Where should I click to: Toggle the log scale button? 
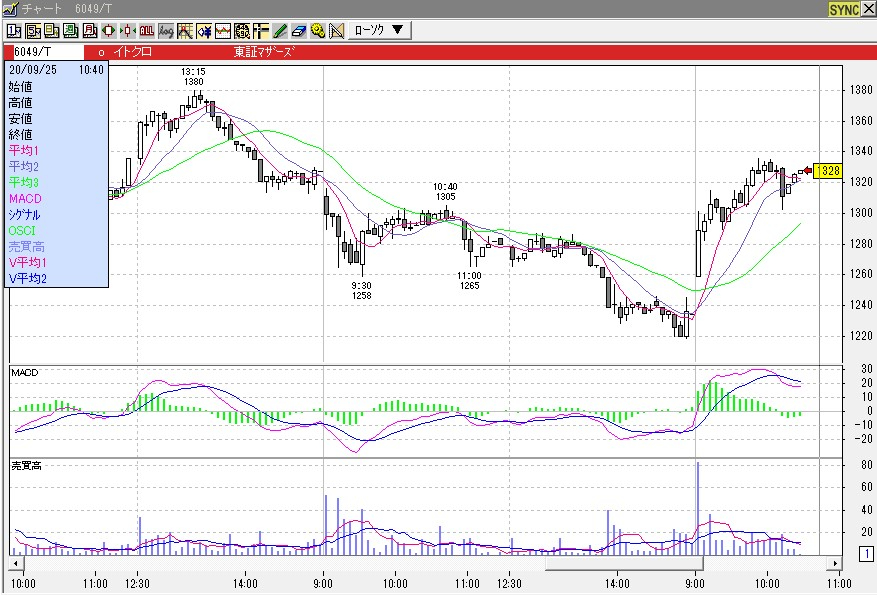(166, 30)
